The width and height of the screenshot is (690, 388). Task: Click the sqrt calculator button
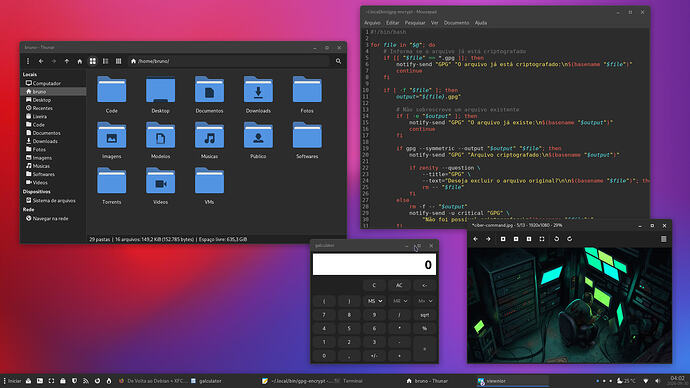pyautogui.click(x=425, y=315)
